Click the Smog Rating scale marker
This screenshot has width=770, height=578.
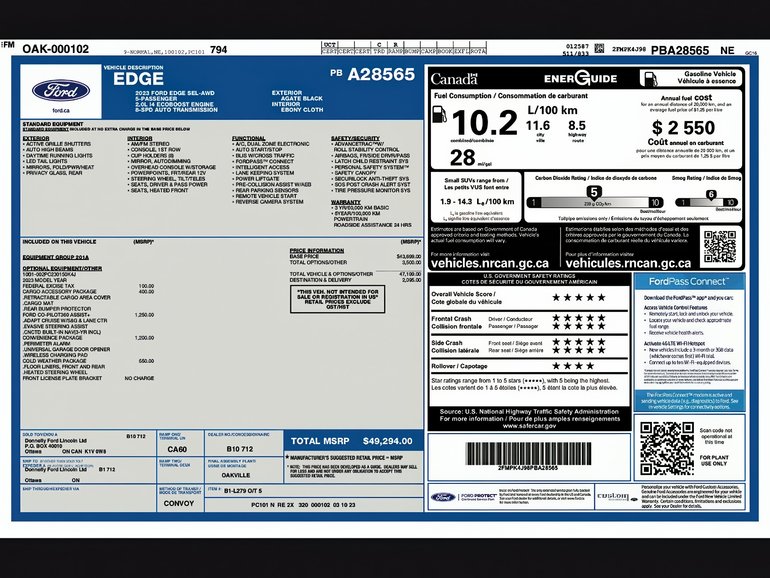pyautogui.click(x=711, y=195)
